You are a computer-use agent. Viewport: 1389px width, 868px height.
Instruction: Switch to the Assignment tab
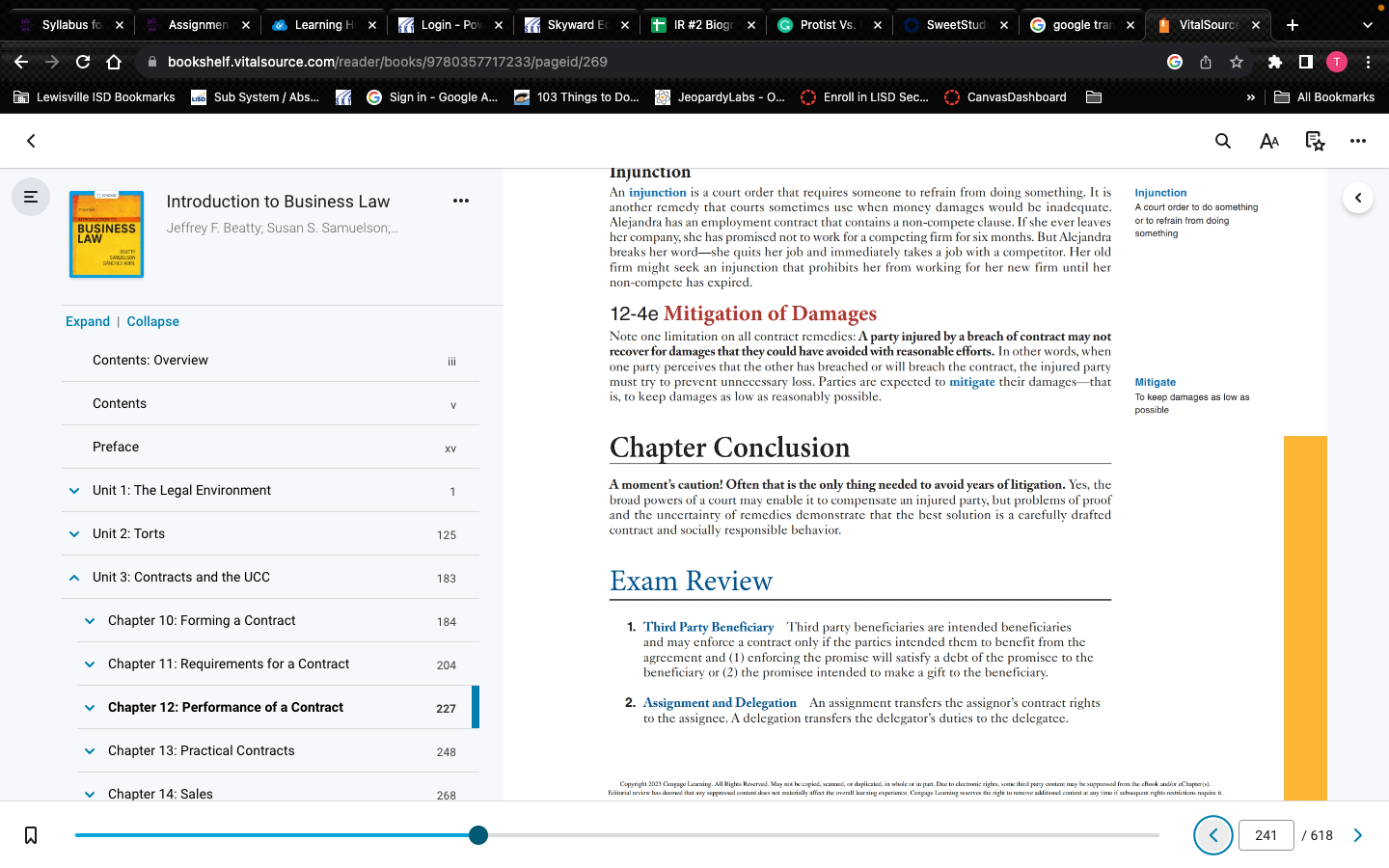coord(196,25)
